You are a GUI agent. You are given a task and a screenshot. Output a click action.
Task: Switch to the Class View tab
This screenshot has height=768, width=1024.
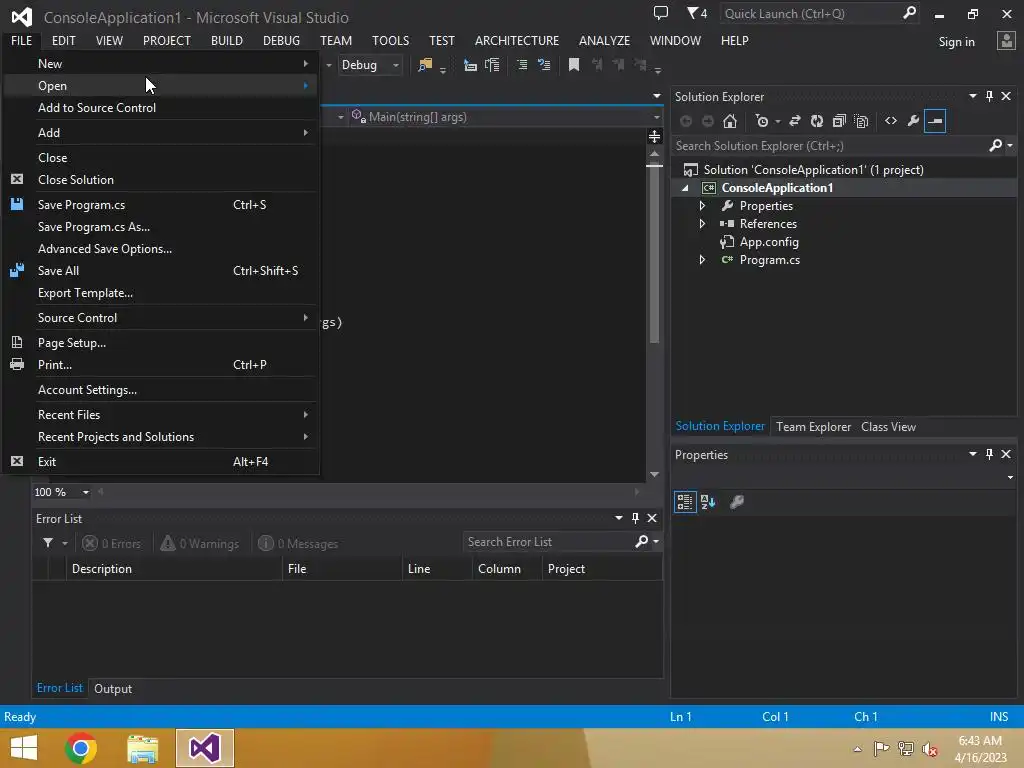888,426
